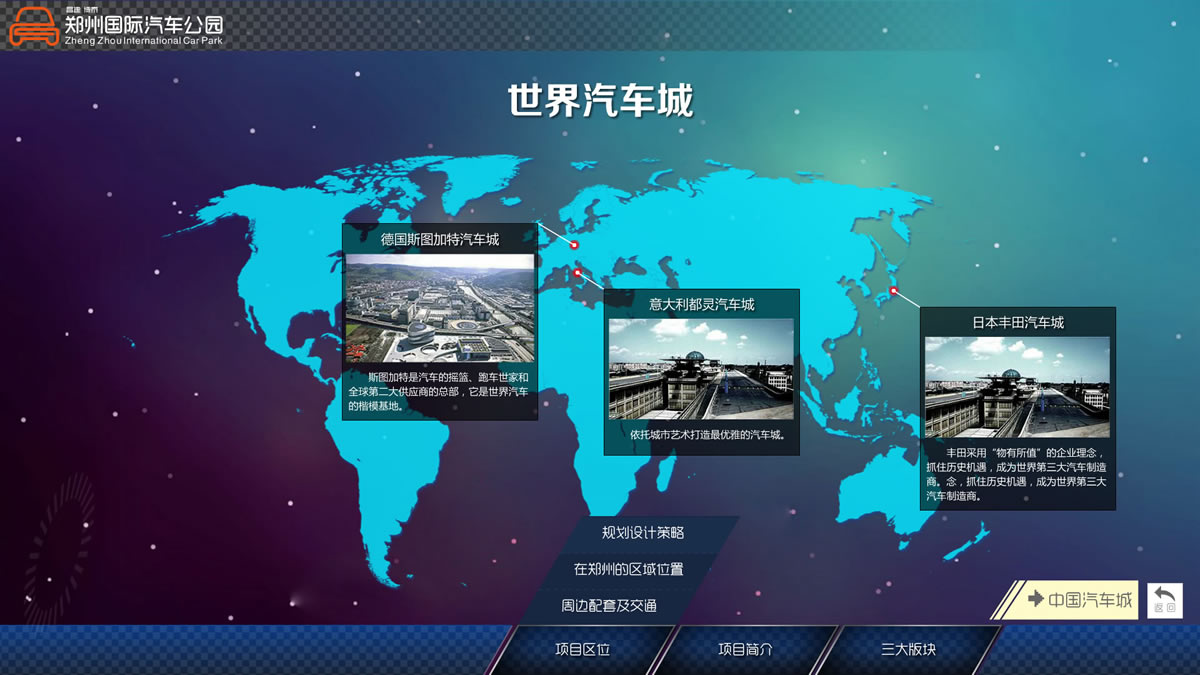1200x675 pixels.
Task: Click the Stuttgart aerial photo thumbnail
Action: [x=440, y=308]
